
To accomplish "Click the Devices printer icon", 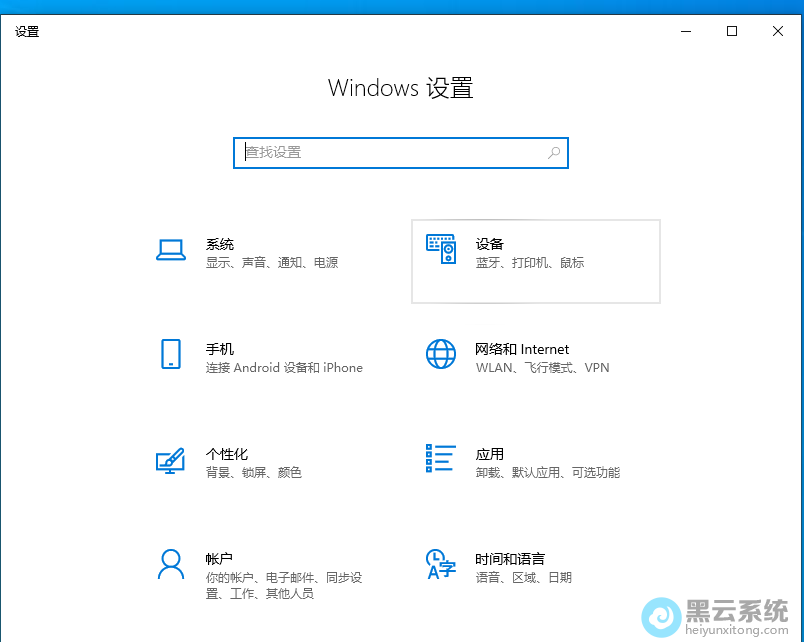I will click(x=440, y=250).
